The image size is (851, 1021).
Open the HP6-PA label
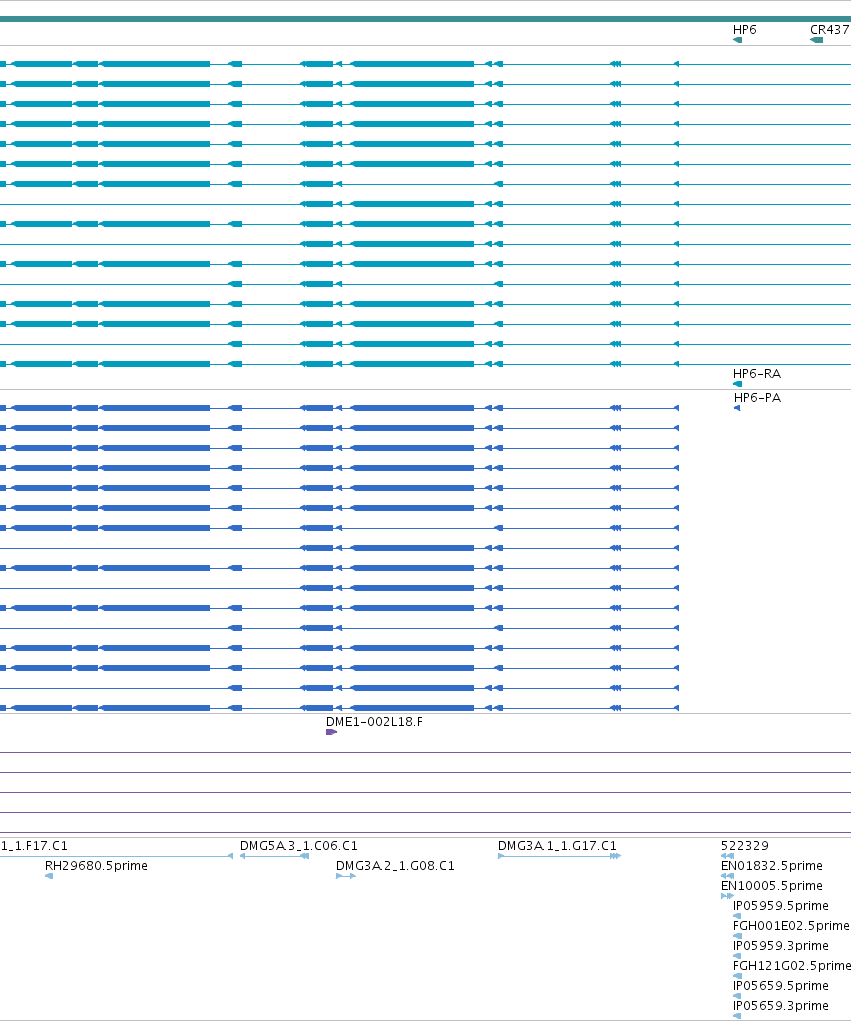point(757,398)
